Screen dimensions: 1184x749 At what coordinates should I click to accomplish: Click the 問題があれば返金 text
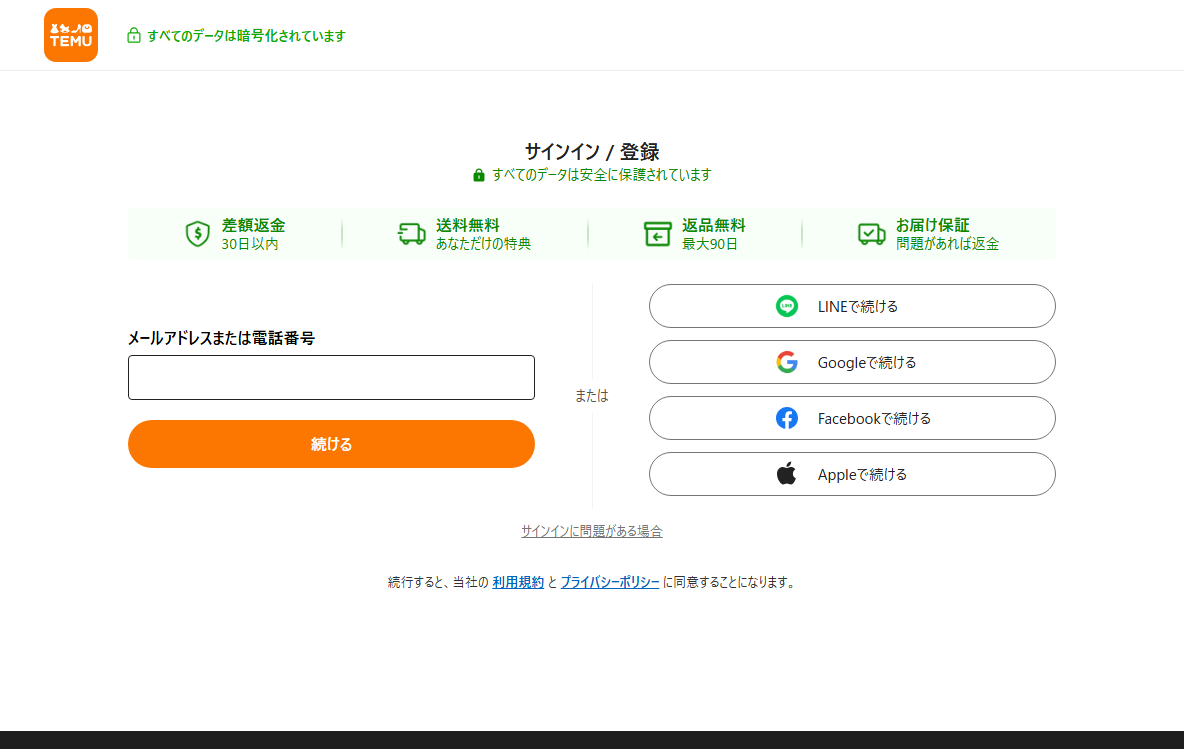coord(948,244)
